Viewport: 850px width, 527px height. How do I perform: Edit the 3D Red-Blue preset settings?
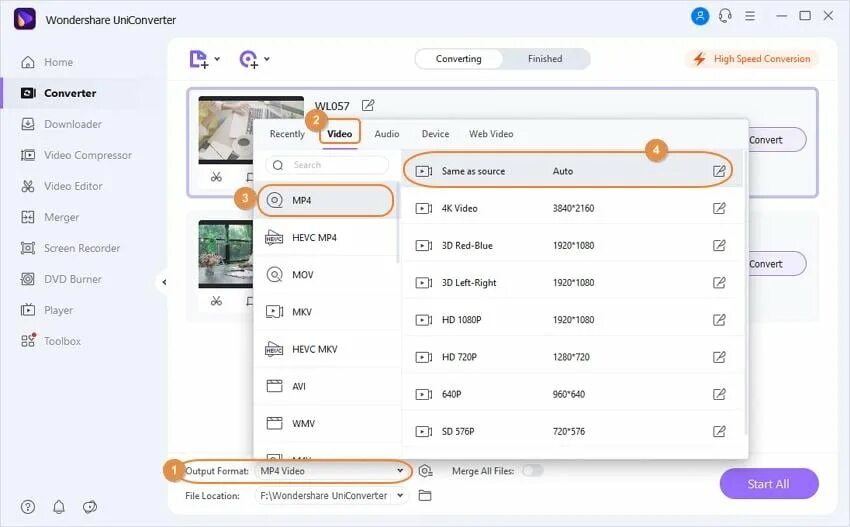719,246
